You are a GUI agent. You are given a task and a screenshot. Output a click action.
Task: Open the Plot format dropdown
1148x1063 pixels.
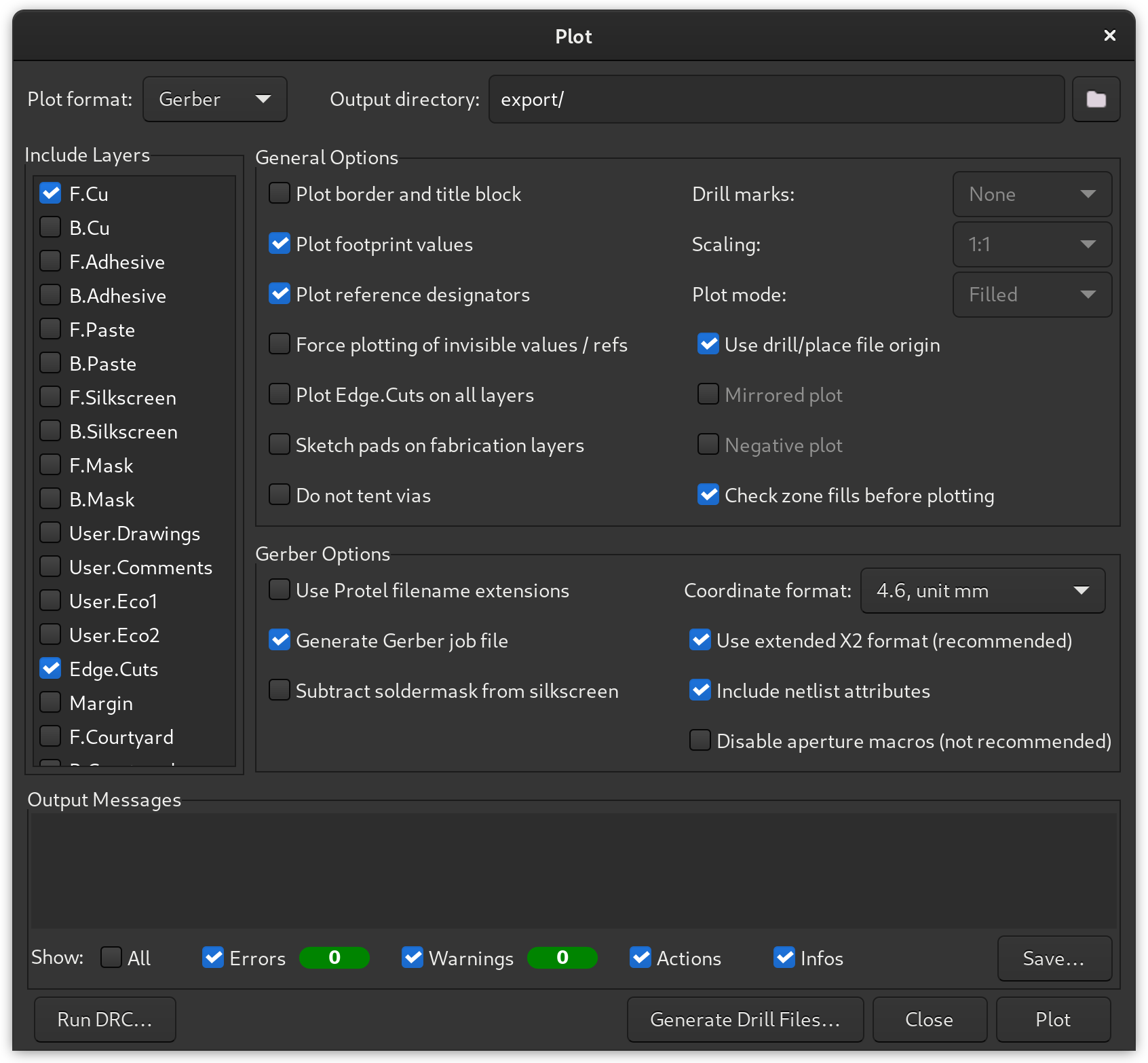coord(214,99)
